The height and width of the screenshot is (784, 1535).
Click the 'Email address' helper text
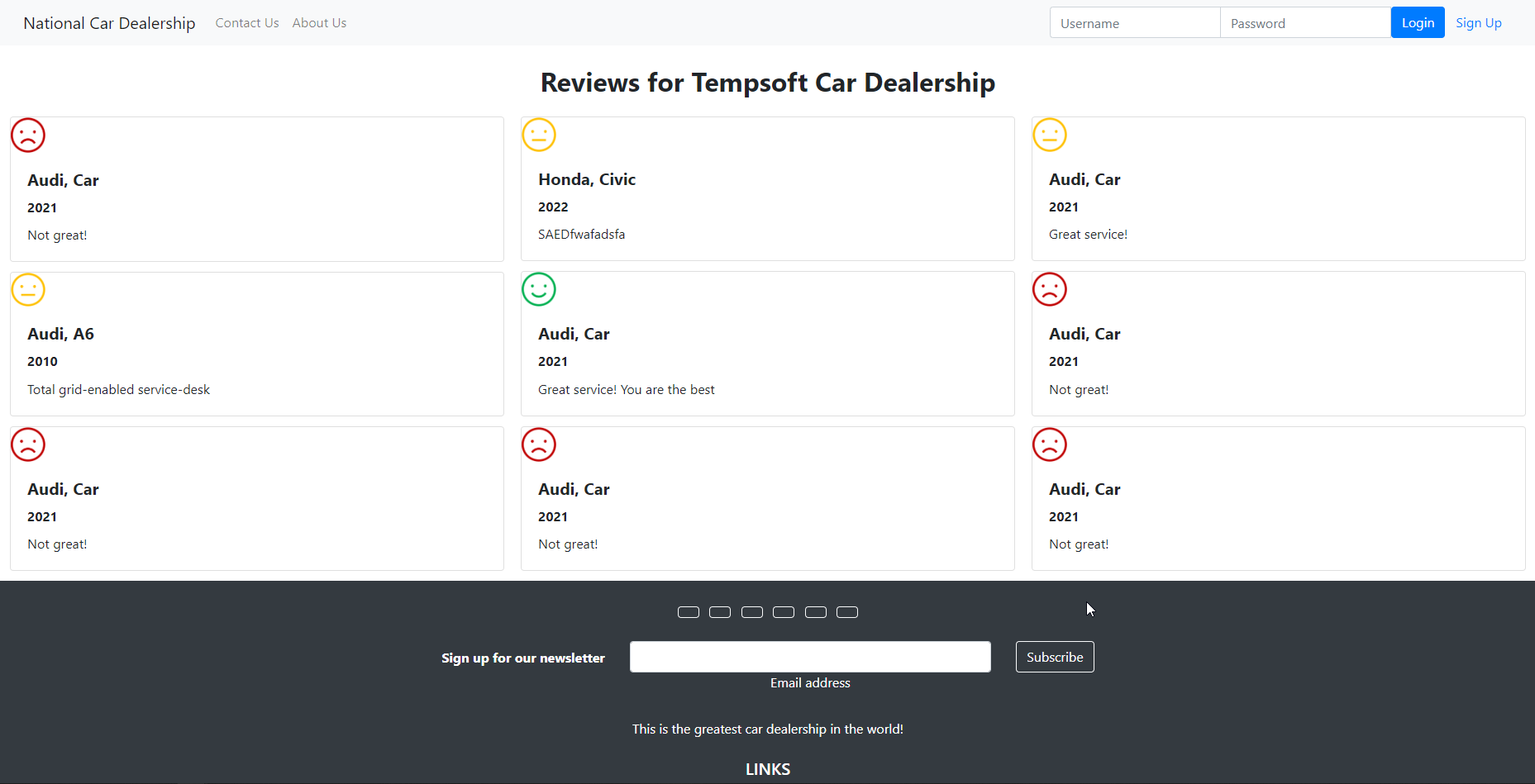coord(810,682)
